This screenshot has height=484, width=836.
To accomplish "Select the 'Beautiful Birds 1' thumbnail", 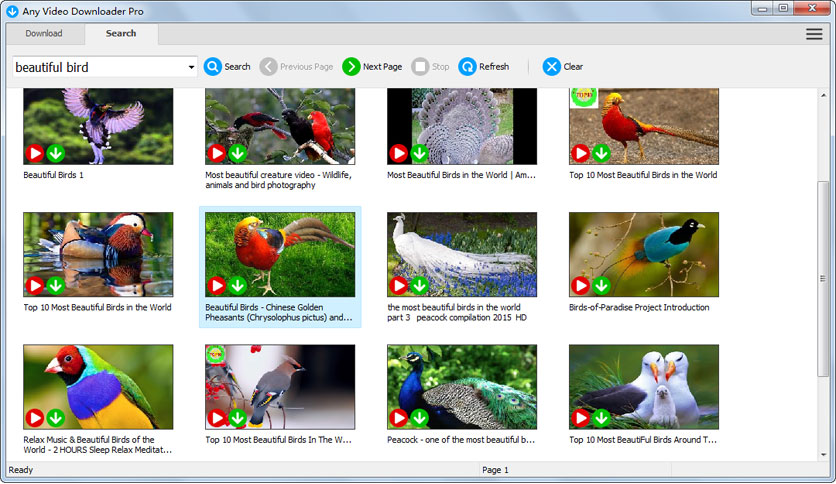I will coord(98,126).
